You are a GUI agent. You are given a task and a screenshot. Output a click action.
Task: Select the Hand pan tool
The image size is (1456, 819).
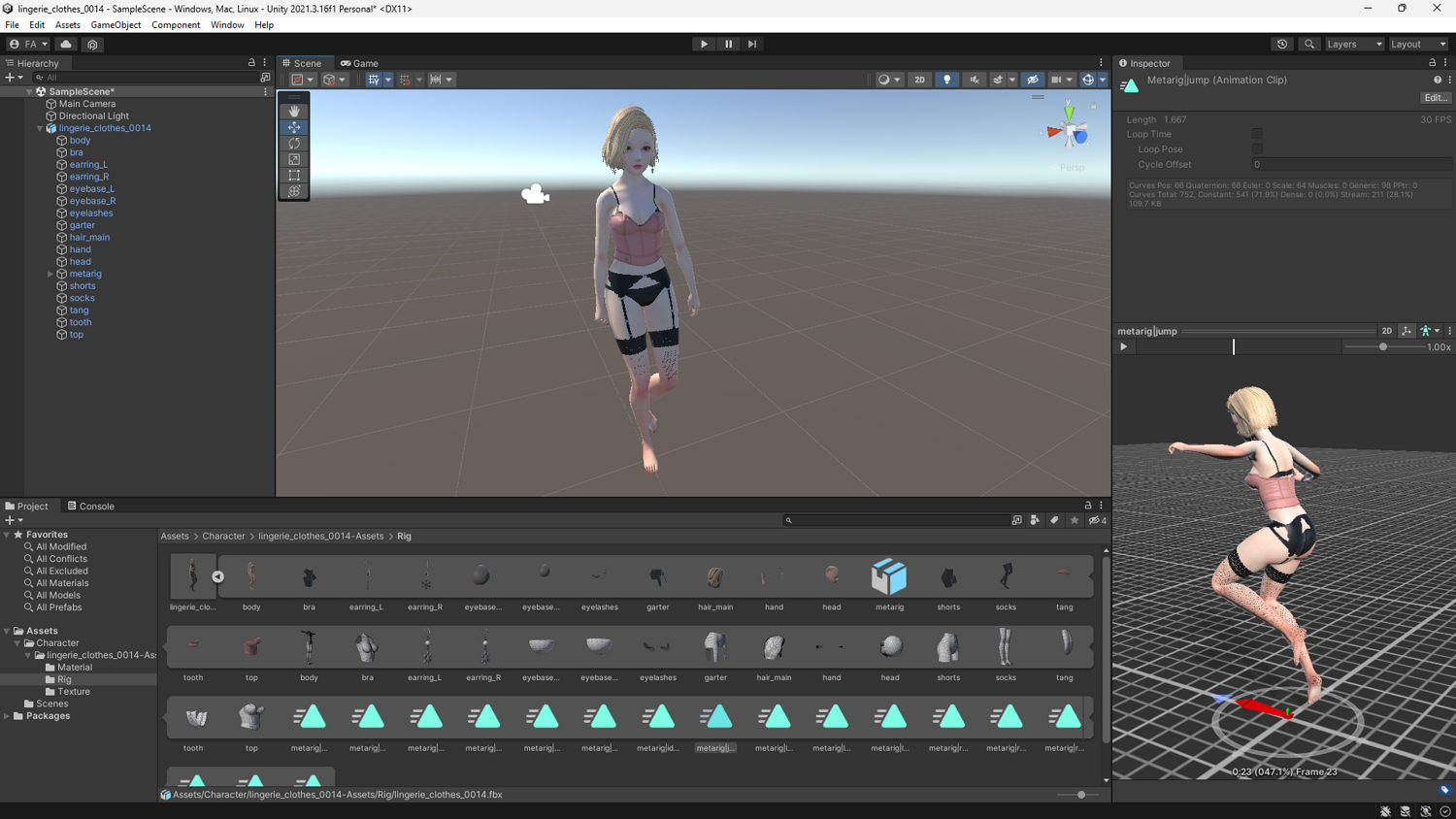(294, 110)
